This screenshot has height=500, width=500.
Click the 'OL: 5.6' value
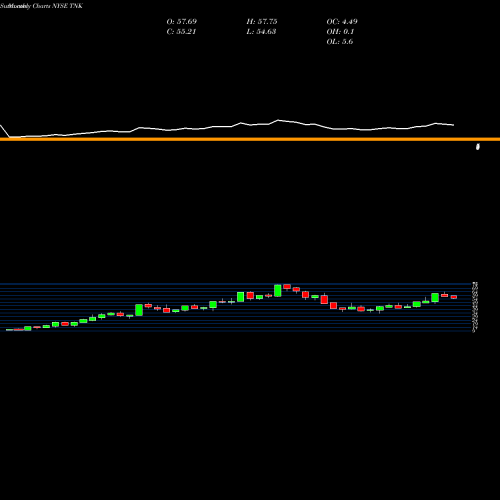click(340, 42)
